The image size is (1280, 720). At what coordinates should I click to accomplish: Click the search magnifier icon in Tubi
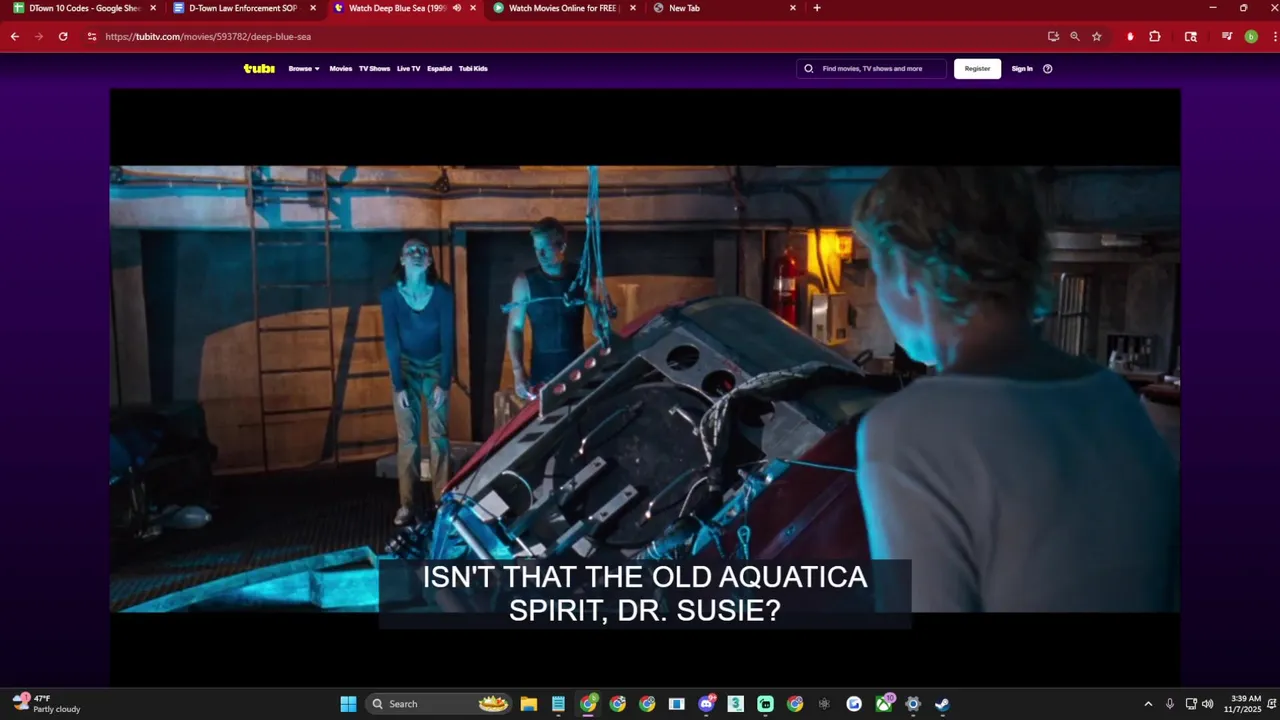[809, 69]
